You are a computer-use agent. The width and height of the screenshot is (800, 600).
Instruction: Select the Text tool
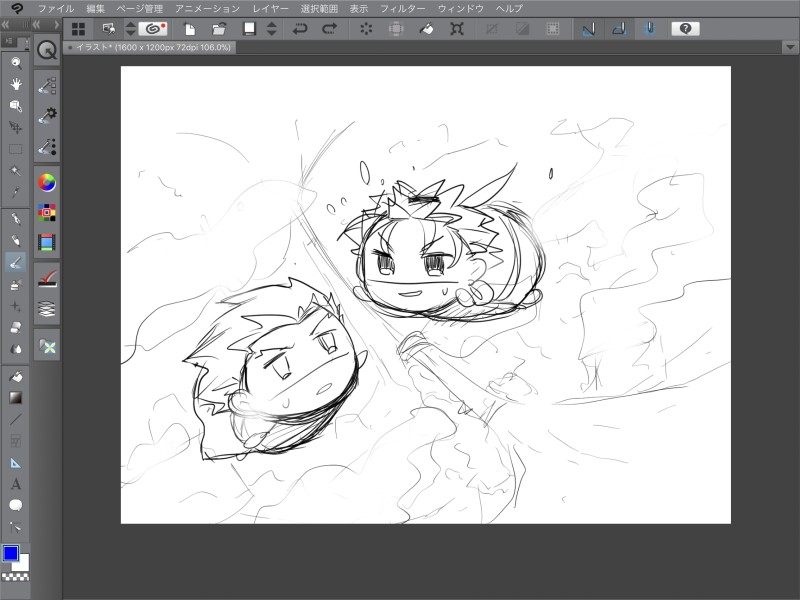(x=16, y=484)
